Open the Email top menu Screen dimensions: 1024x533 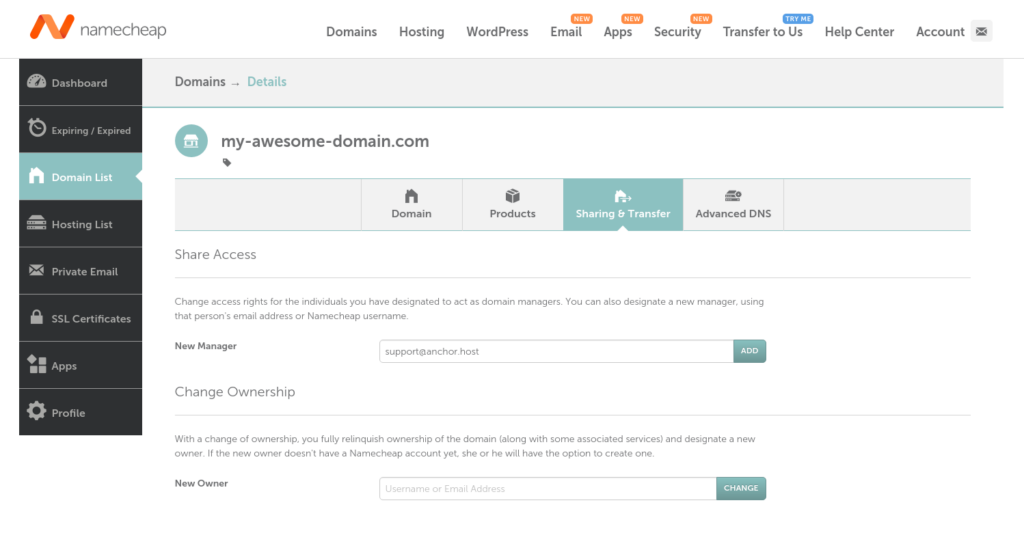566,32
